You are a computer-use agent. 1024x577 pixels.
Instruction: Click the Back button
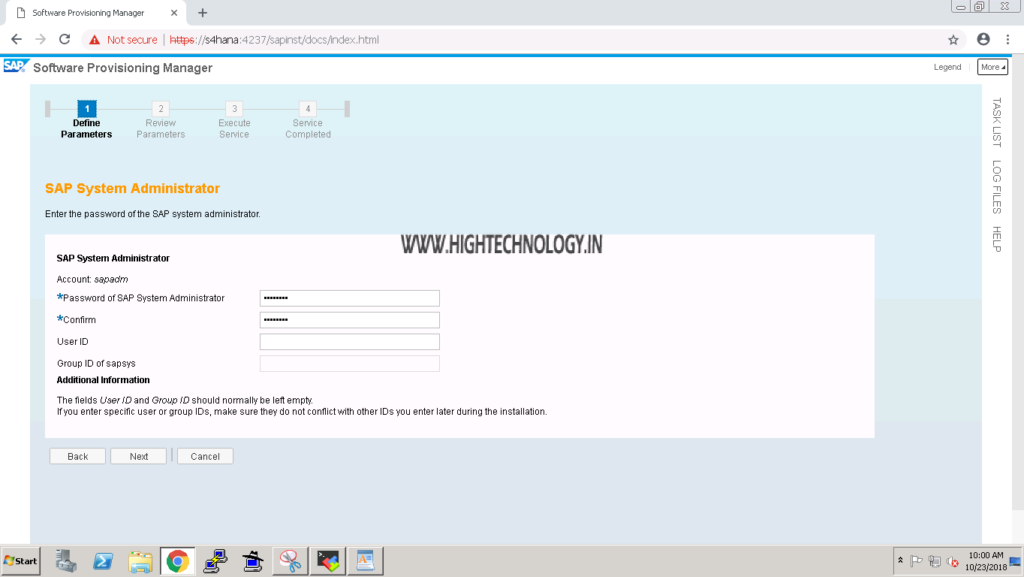tap(78, 456)
